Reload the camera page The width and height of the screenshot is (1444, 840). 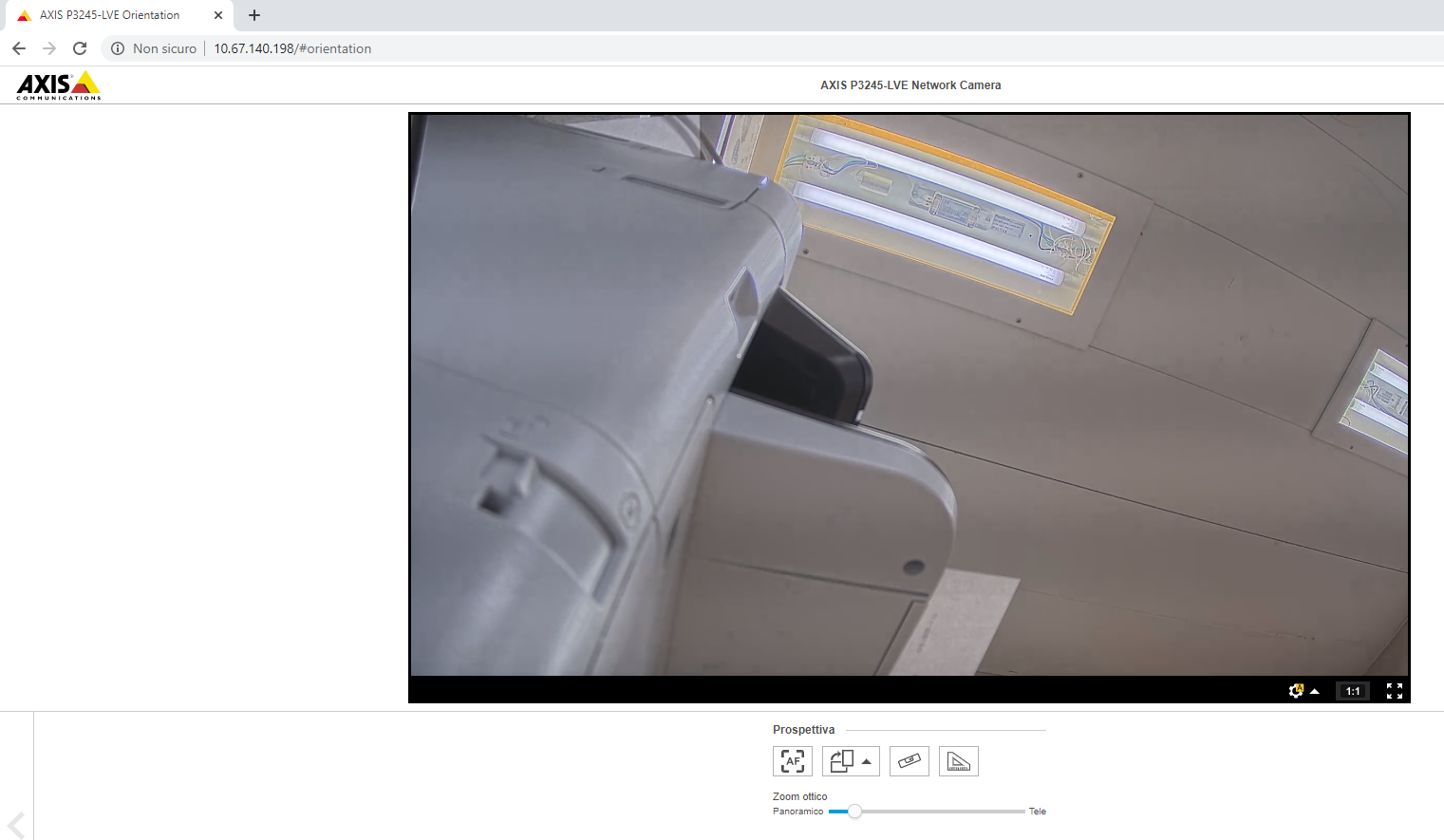click(x=80, y=48)
